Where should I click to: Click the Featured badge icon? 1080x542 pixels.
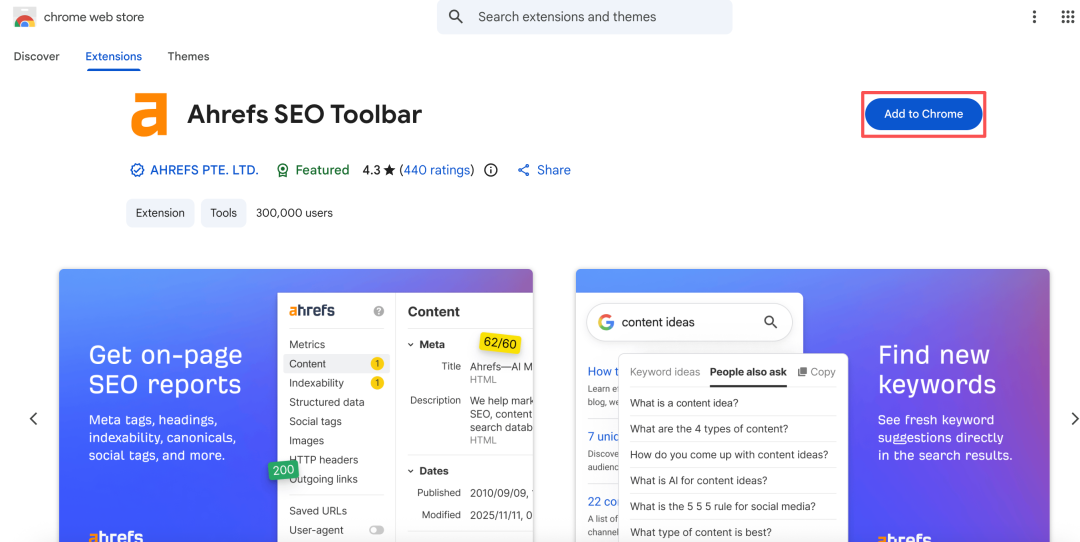pos(283,170)
